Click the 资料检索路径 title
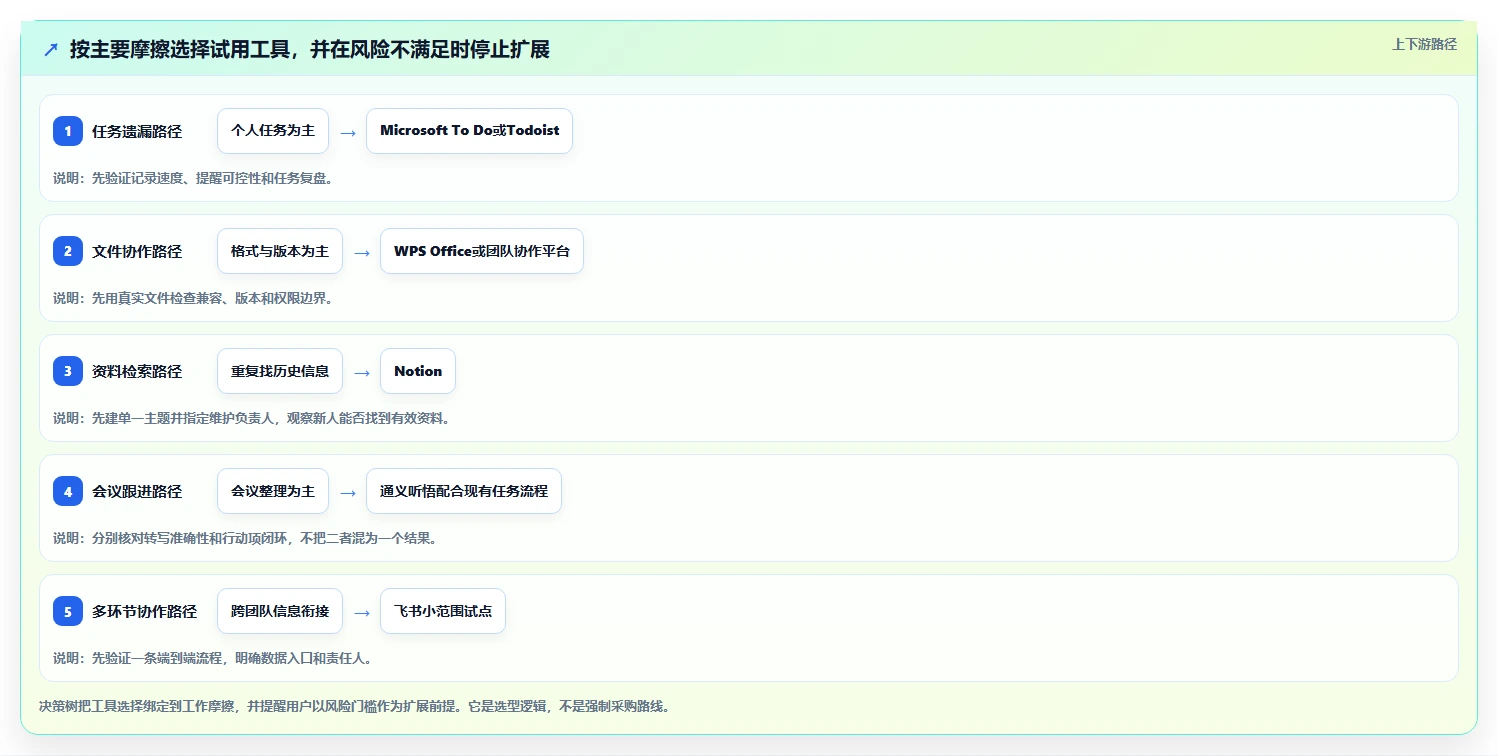1498x756 pixels. click(137, 371)
